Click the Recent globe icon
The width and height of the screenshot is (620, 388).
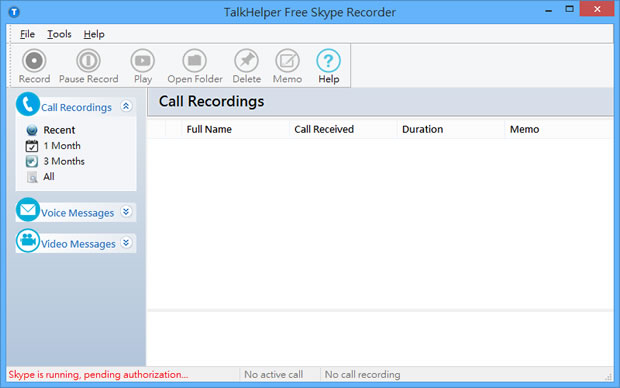pos(32,130)
